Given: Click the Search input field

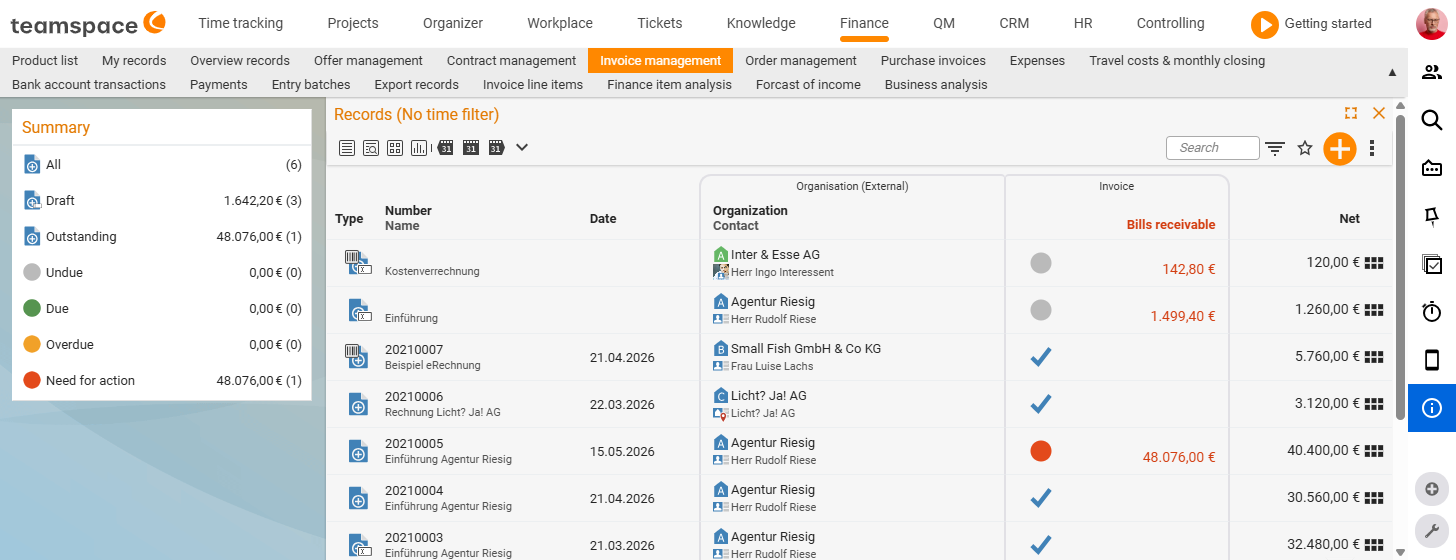Looking at the screenshot, I should tap(1213, 148).
